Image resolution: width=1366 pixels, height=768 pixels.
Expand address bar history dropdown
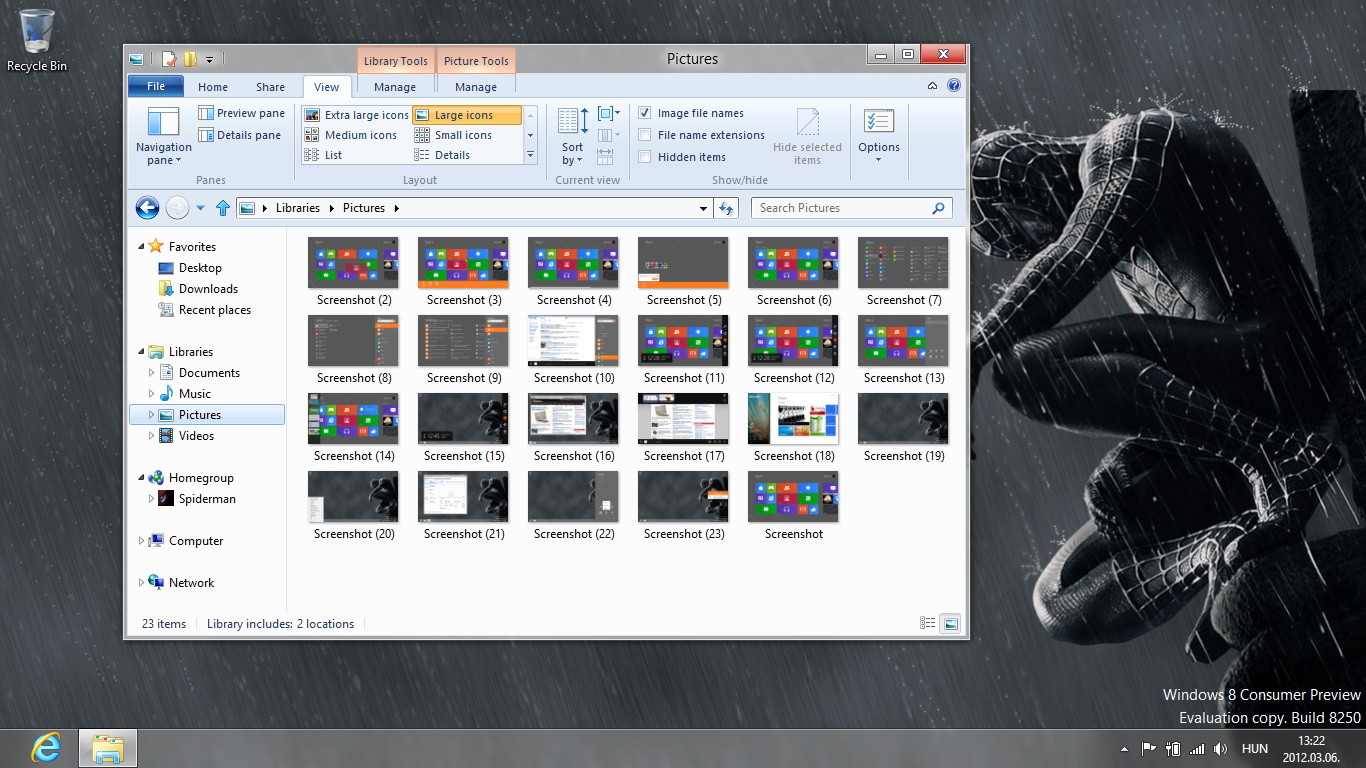704,208
